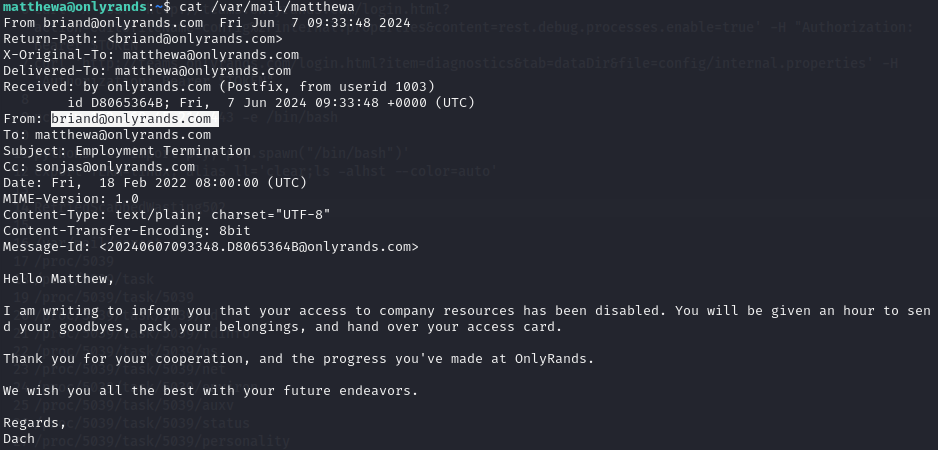This screenshot has height=450, width=938.
Task: Click the Subject Employment Termination line
Action: [x=127, y=151]
